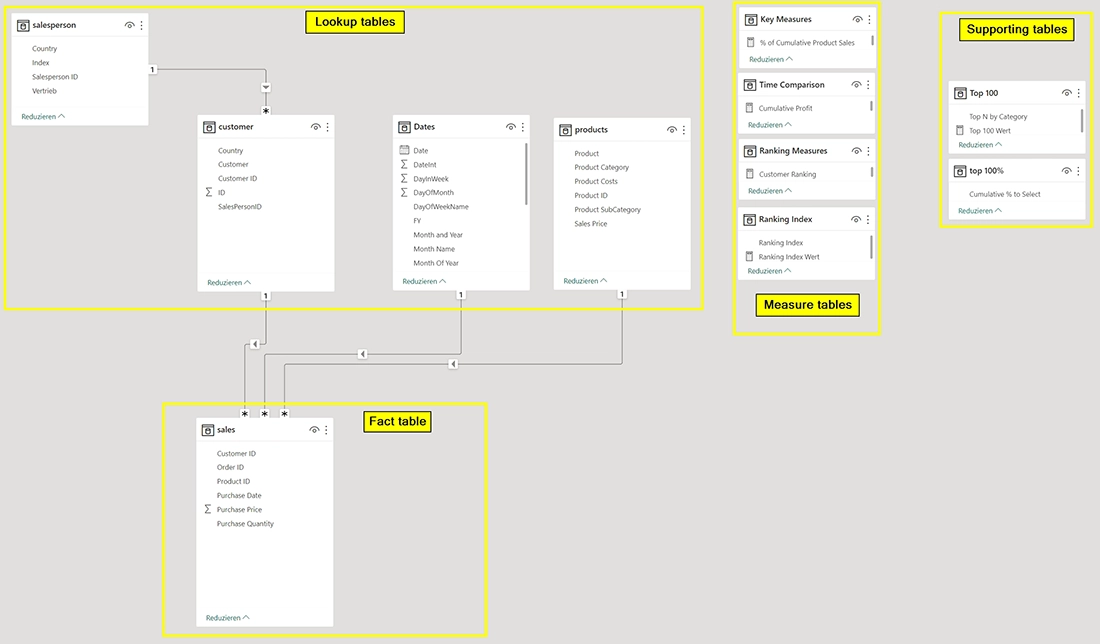Image resolution: width=1100 pixels, height=644 pixels.
Task: Click the top 100% table icon
Action: pos(960,171)
